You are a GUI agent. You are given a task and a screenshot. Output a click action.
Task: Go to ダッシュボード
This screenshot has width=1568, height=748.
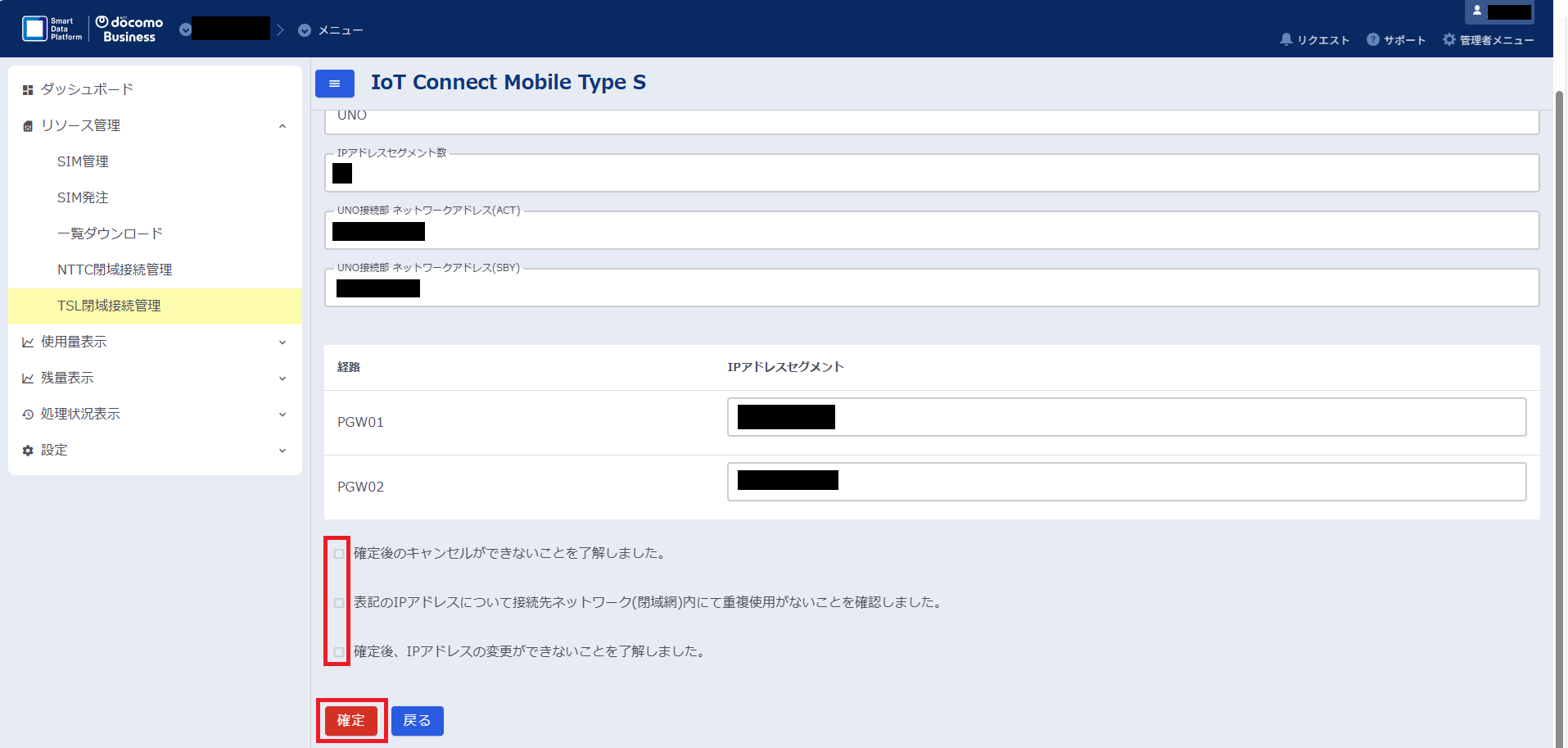point(155,89)
